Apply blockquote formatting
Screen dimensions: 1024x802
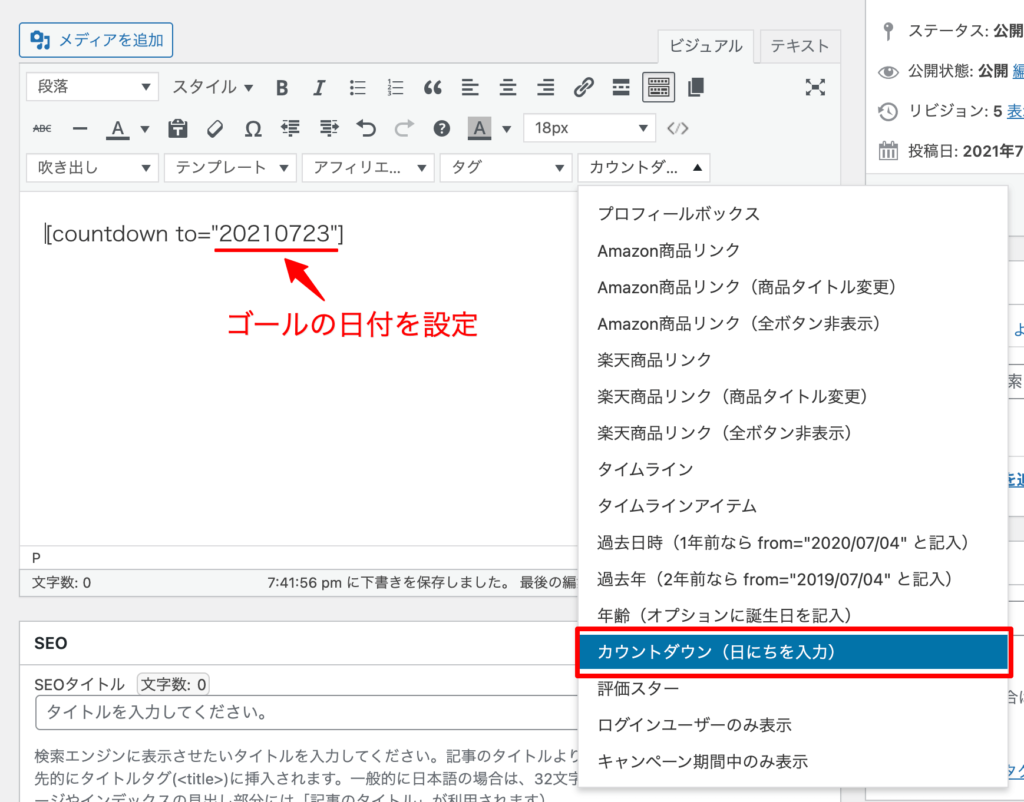432,88
